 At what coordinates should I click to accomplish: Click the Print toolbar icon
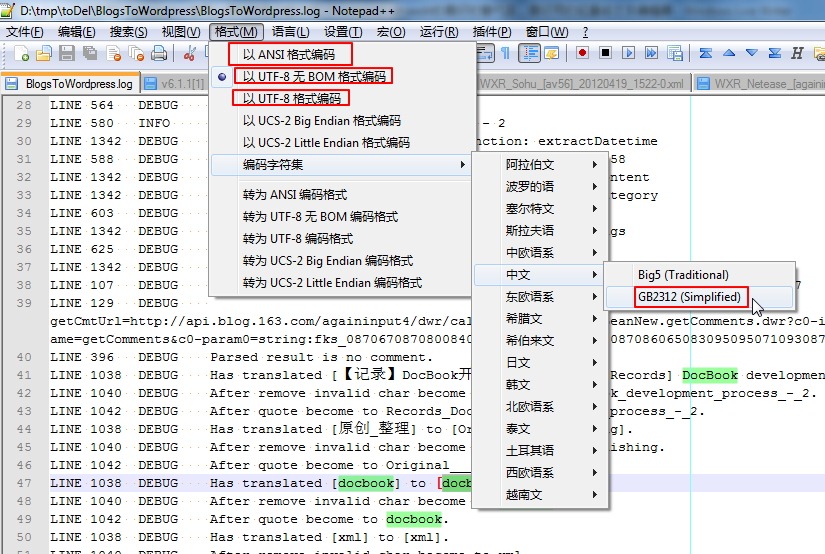(158, 54)
